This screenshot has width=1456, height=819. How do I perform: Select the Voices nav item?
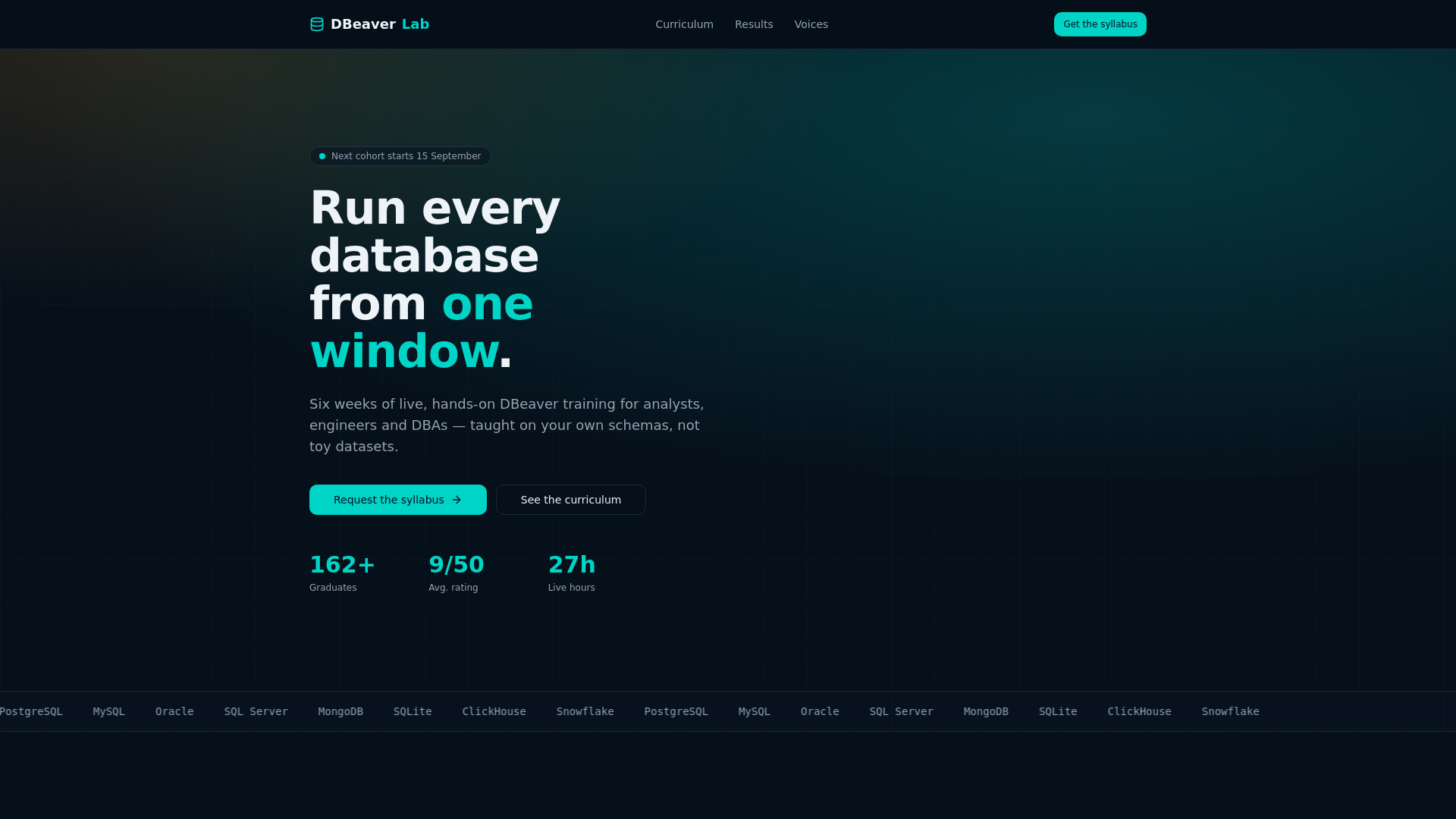point(811,24)
